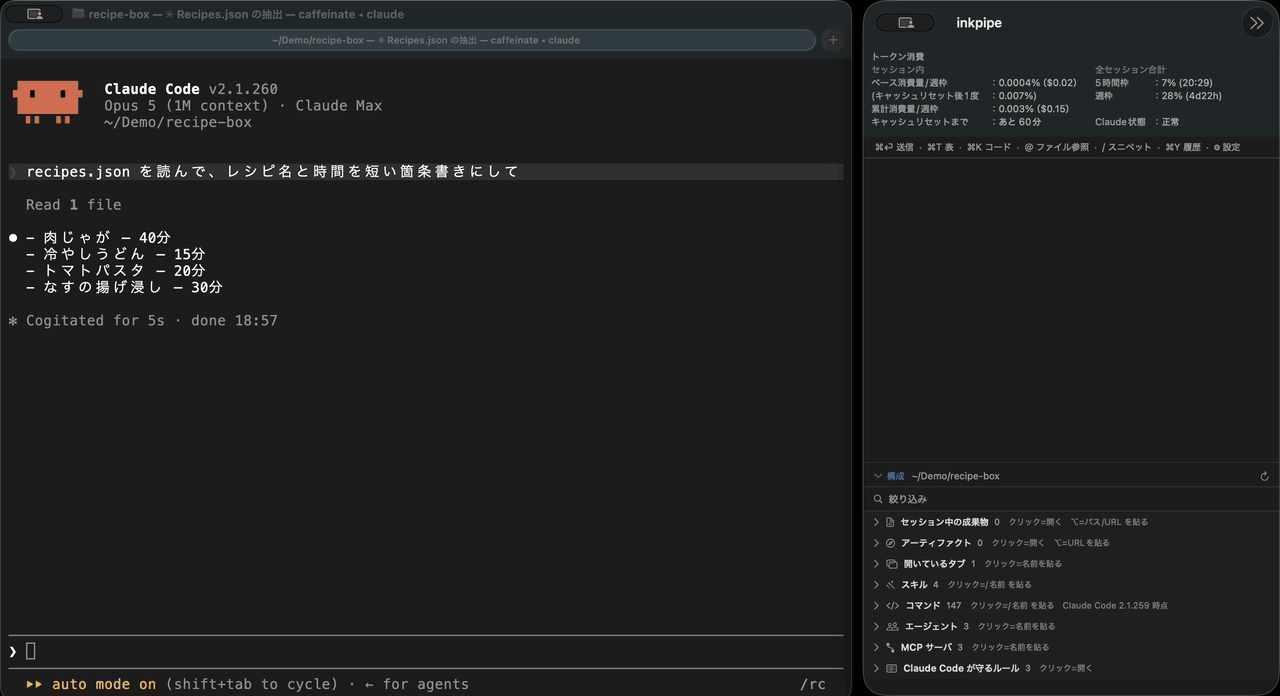
Task: Click ⌘K コード shortcut in inkpipe toolbar
Action: [989, 147]
